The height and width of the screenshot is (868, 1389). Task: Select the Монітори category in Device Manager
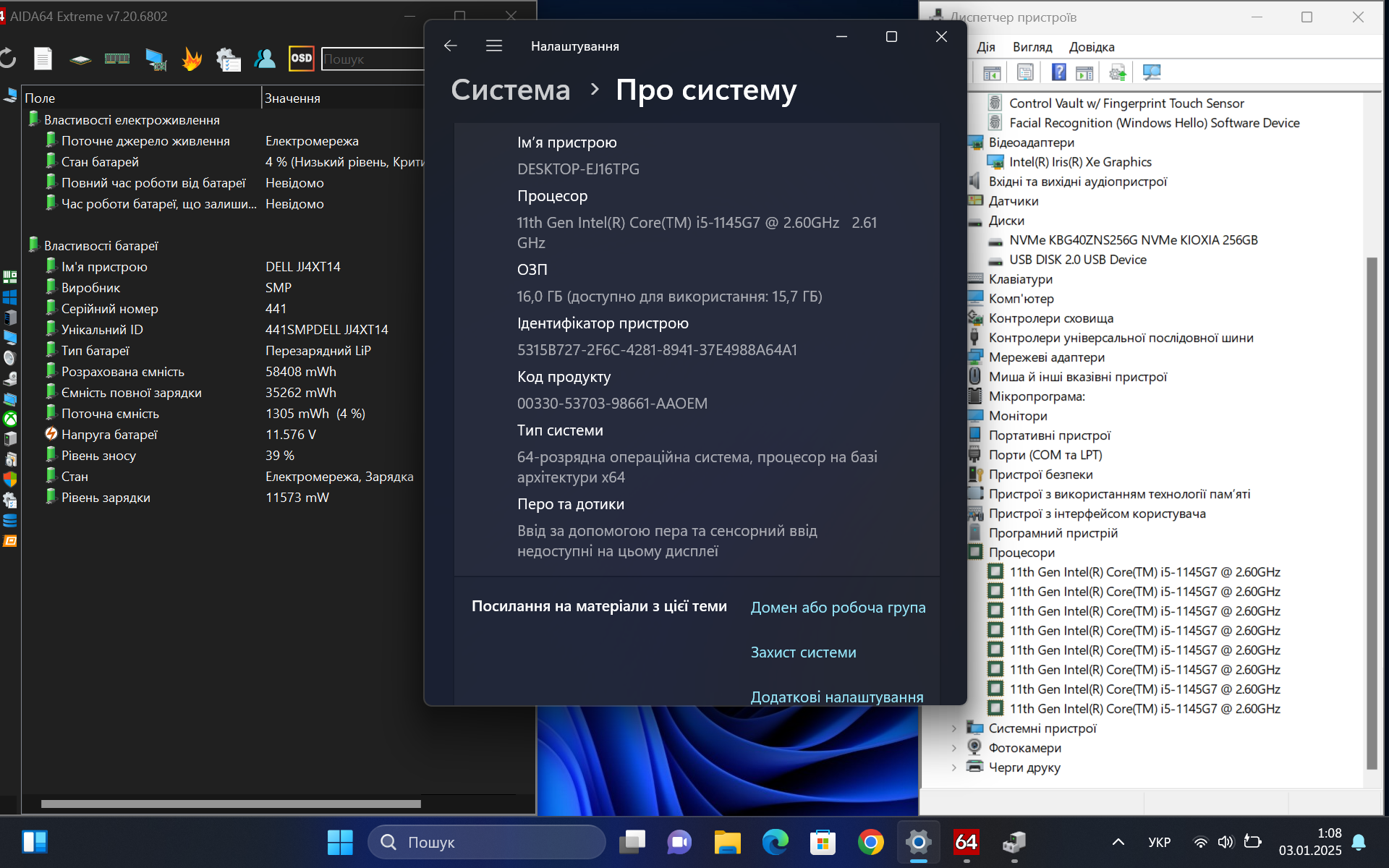point(1018,416)
